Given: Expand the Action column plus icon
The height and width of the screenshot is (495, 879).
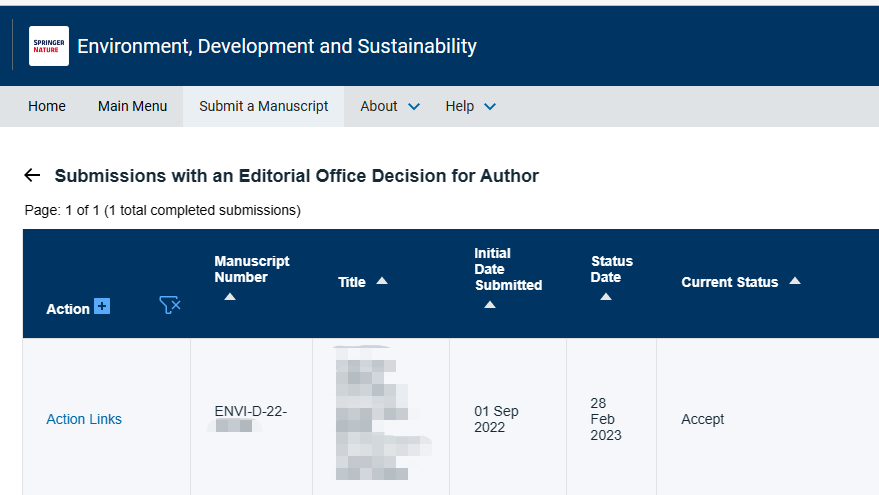Looking at the screenshot, I should click(x=102, y=306).
